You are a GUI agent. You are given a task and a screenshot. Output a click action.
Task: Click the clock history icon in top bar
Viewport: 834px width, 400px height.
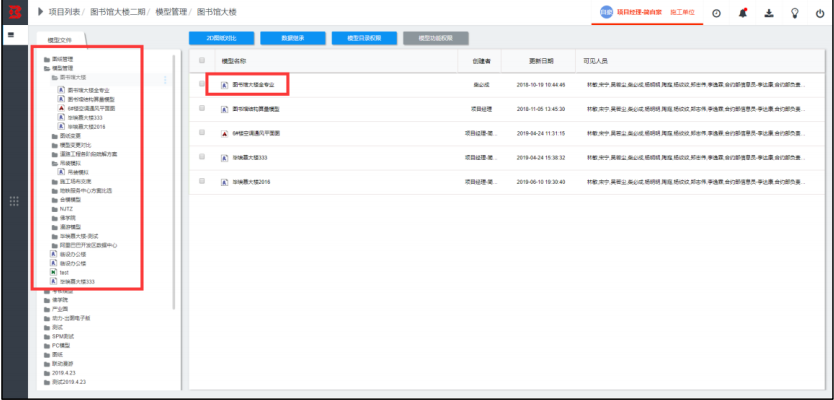coord(716,14)
